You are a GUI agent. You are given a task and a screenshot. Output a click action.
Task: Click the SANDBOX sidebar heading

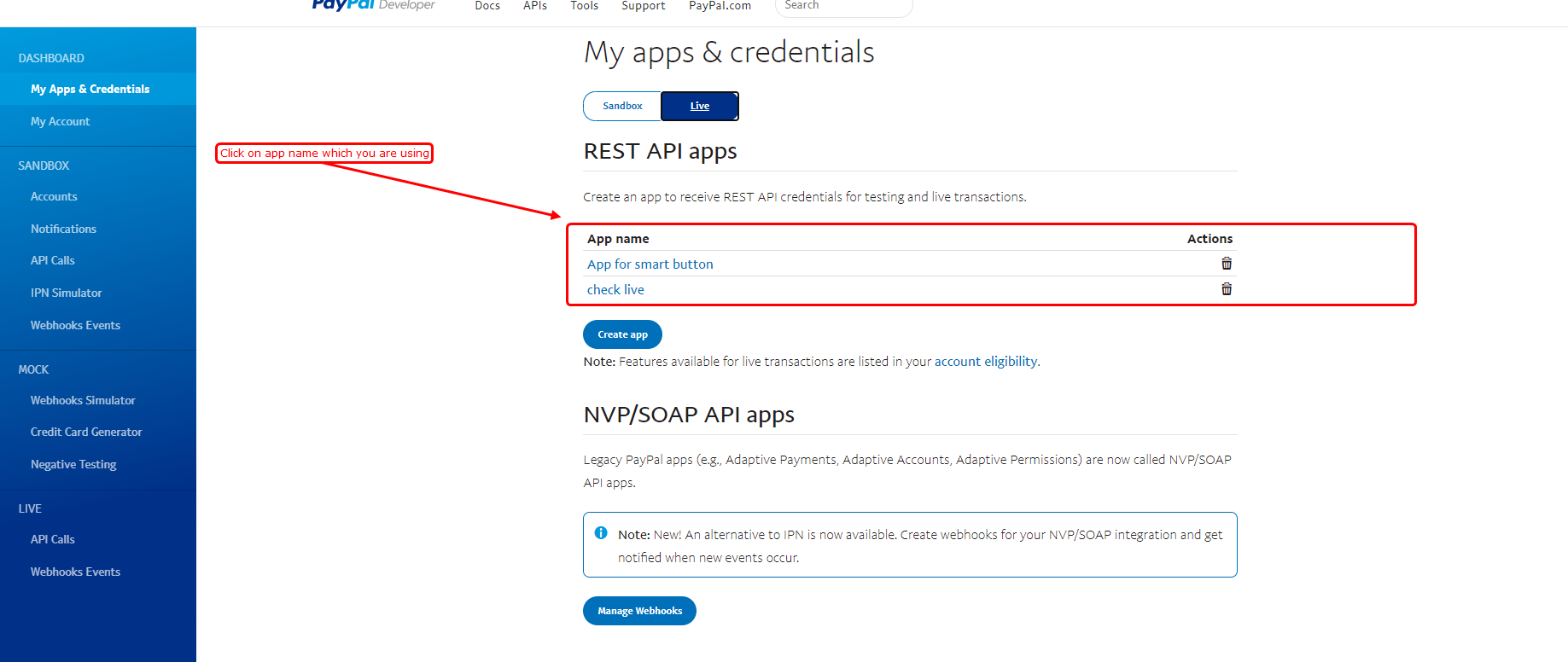44,165
